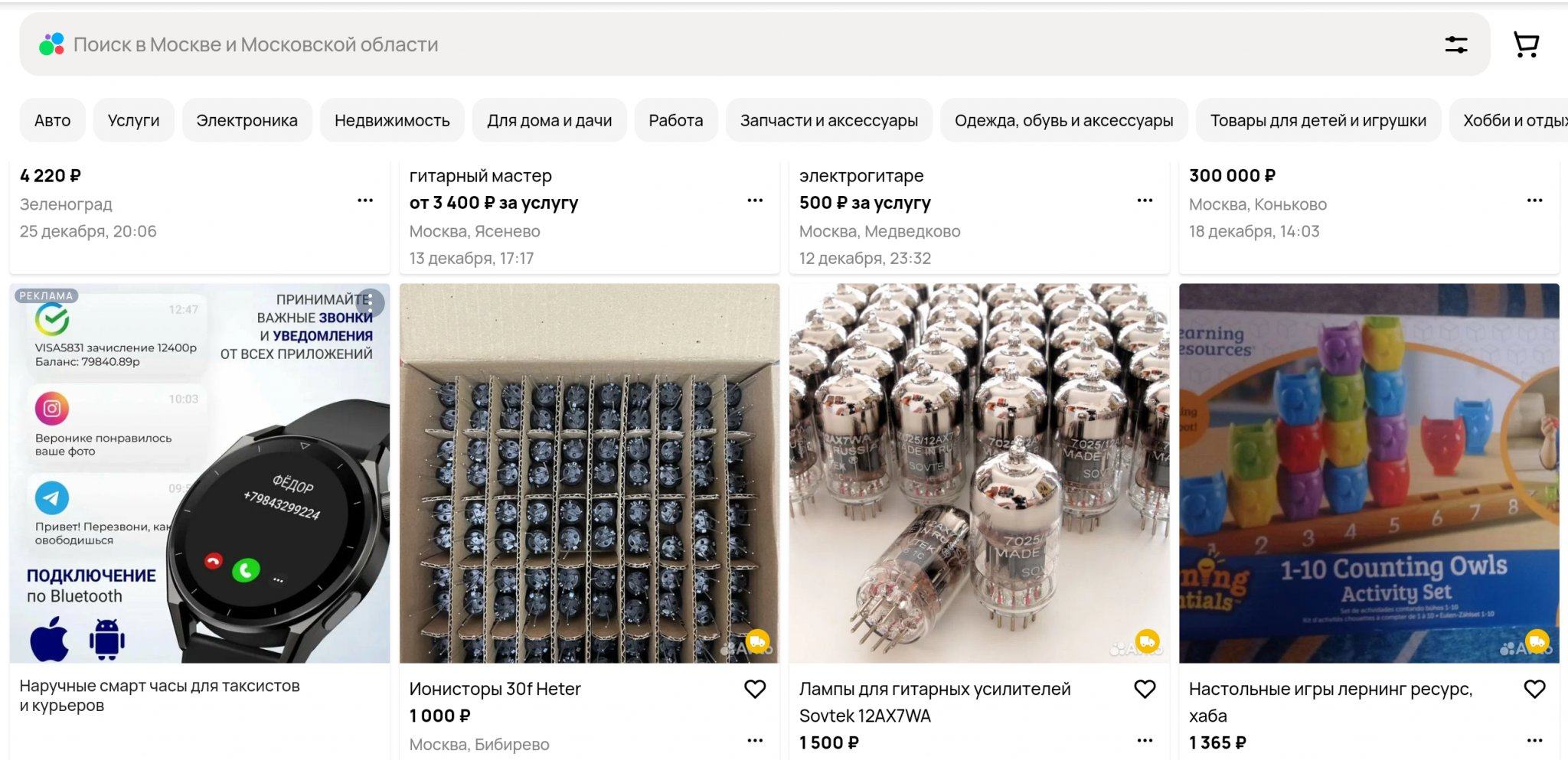Image resolution: width=1568 pixels, height=760 pixels.
Task: Open search filters icon
Action: coord(1455,44)
